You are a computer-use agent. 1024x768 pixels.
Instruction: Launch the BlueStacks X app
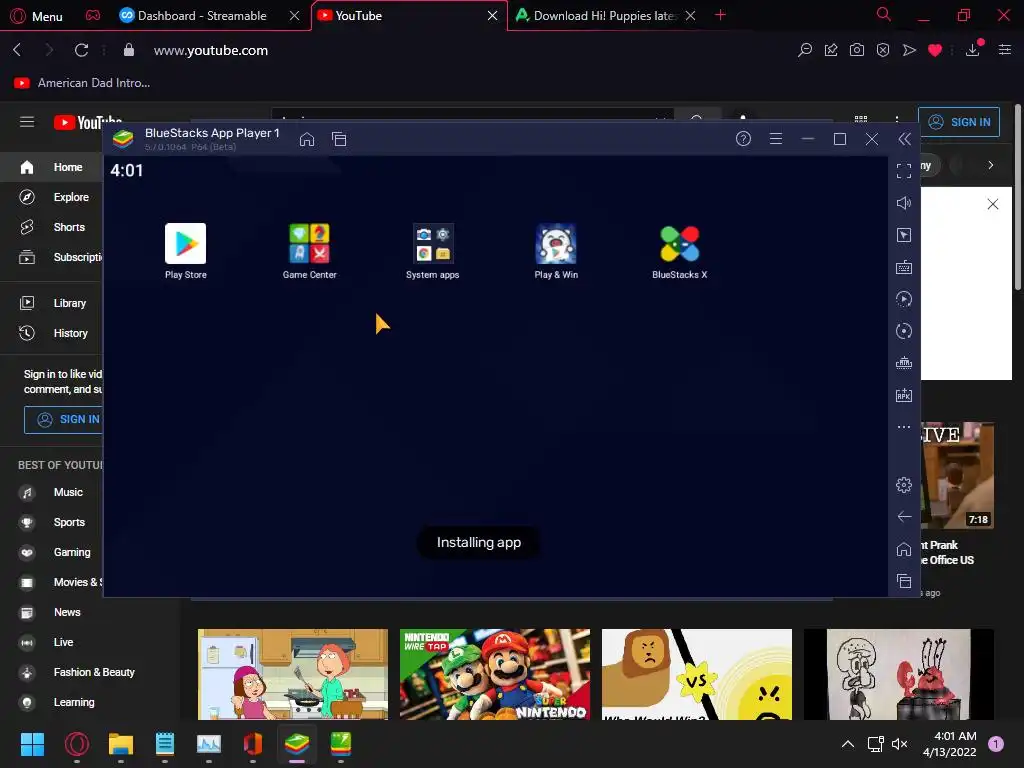[679, 251]
